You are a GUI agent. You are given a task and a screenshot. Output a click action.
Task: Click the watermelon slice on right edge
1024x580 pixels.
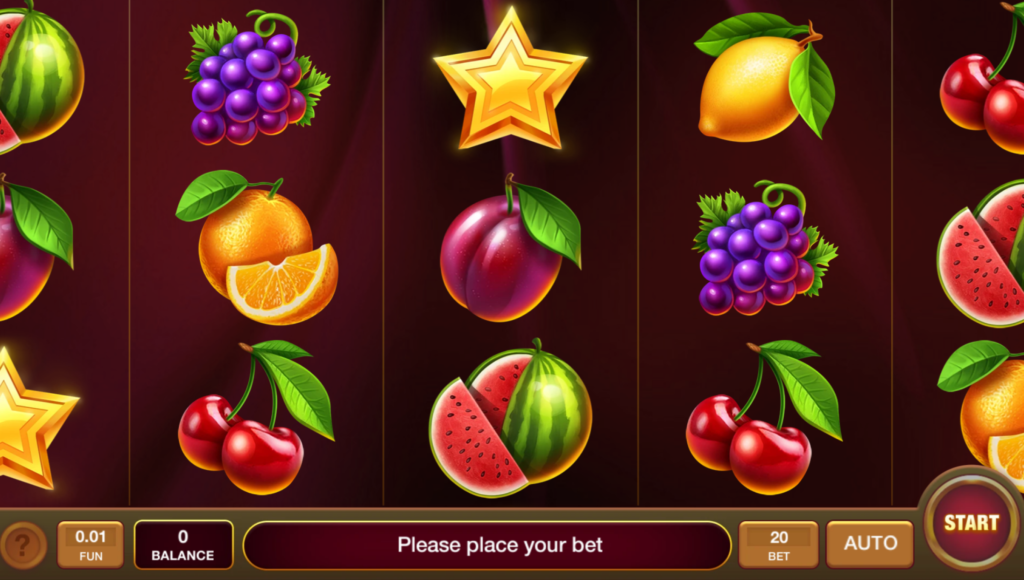982,255
